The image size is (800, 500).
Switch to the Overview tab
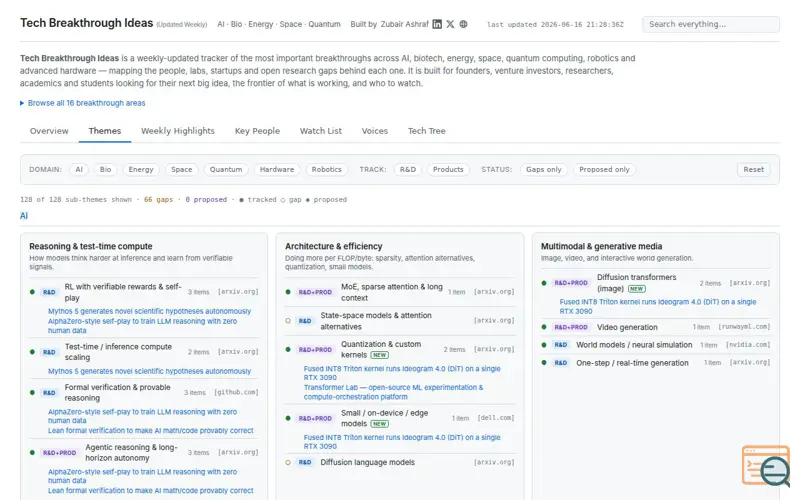pyautogui.click(x=49, y=131)
